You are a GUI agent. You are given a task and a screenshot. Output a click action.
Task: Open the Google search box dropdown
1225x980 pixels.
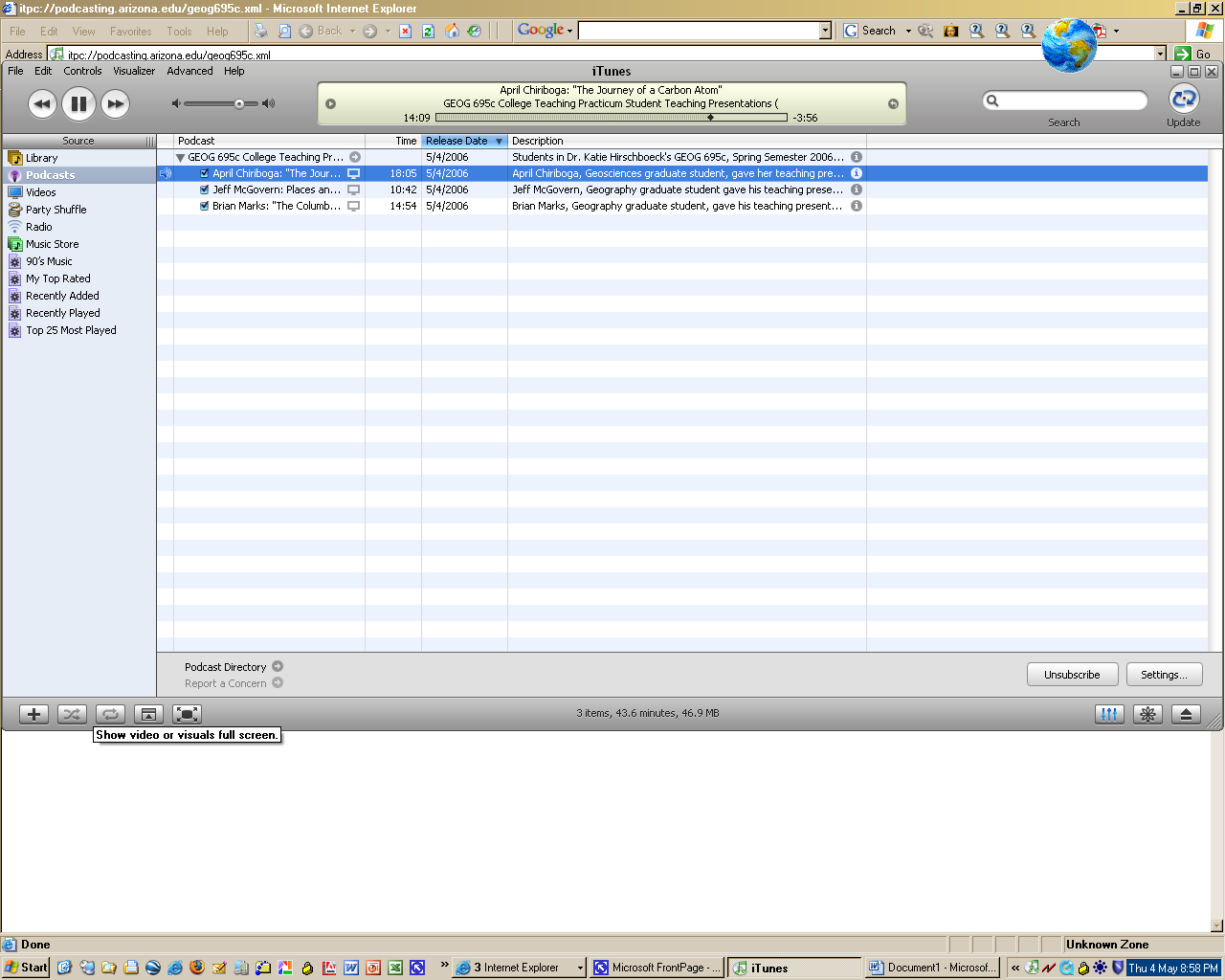tap(826, 31)
